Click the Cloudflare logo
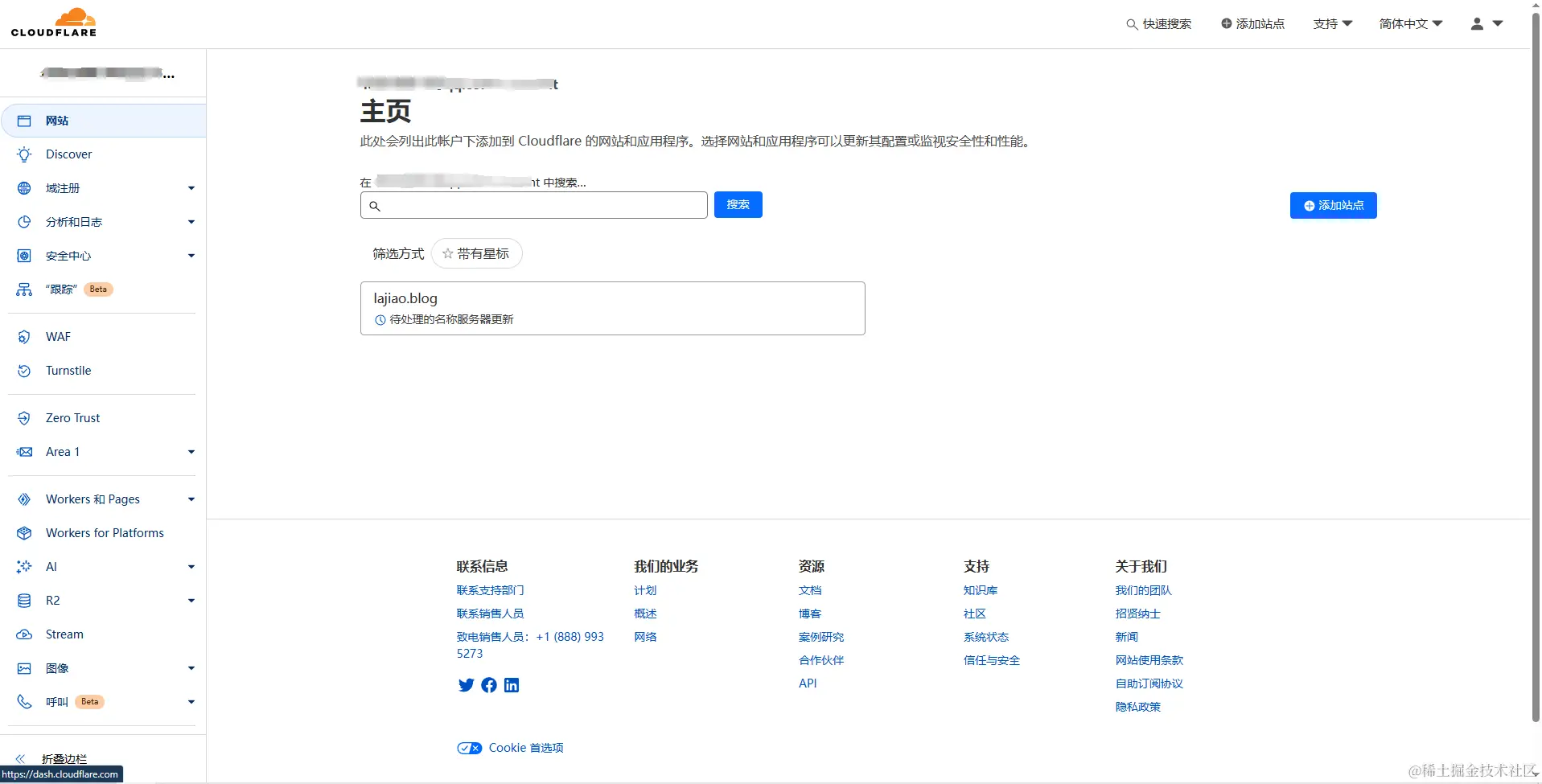Screen dimensions: 1542x784 (54, 23)
